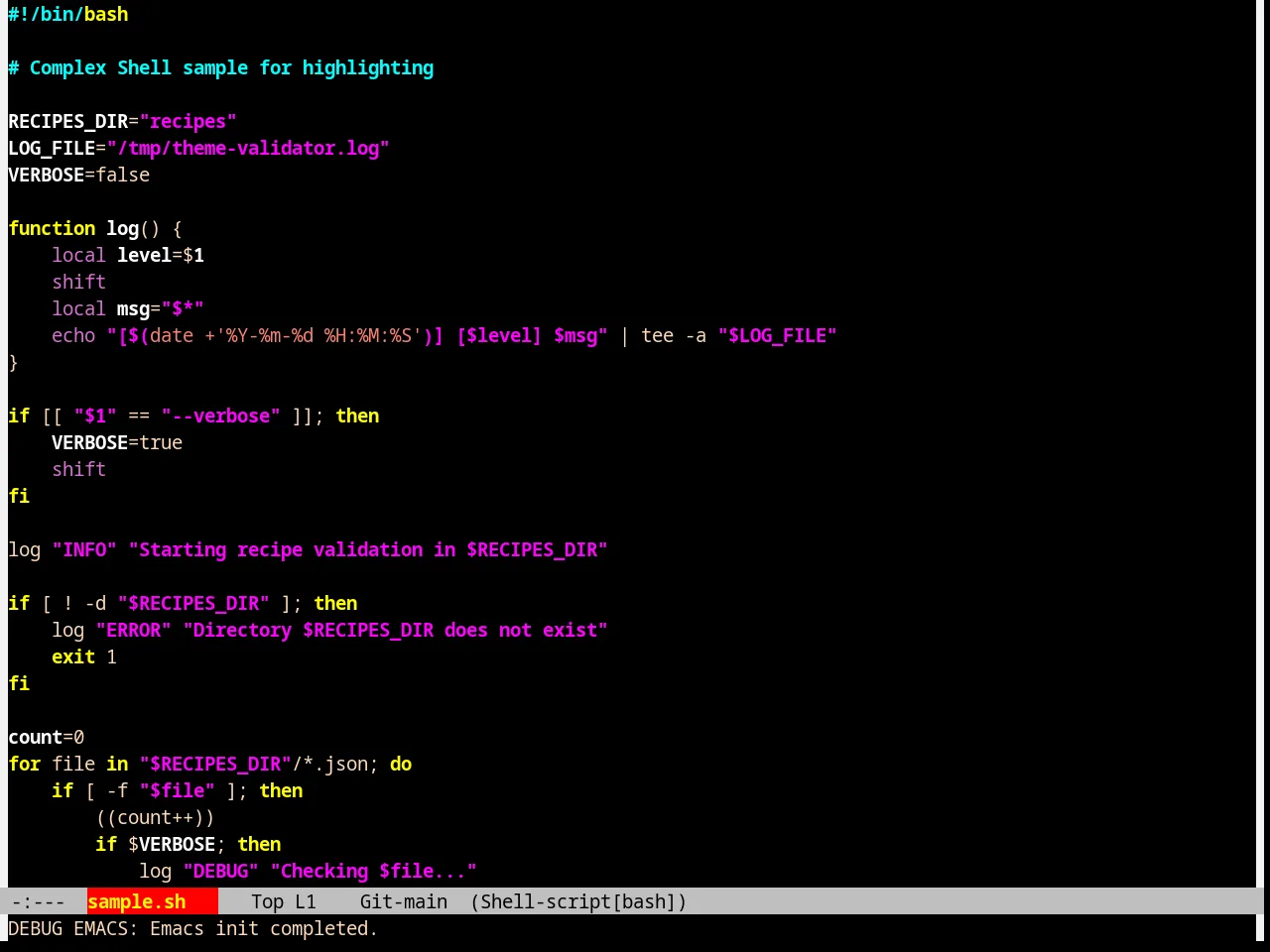Click the "Directory $RECIPES_DIR does not exist" string
Viewport: 1270px width, 952px height.
[x=396, y=630]
